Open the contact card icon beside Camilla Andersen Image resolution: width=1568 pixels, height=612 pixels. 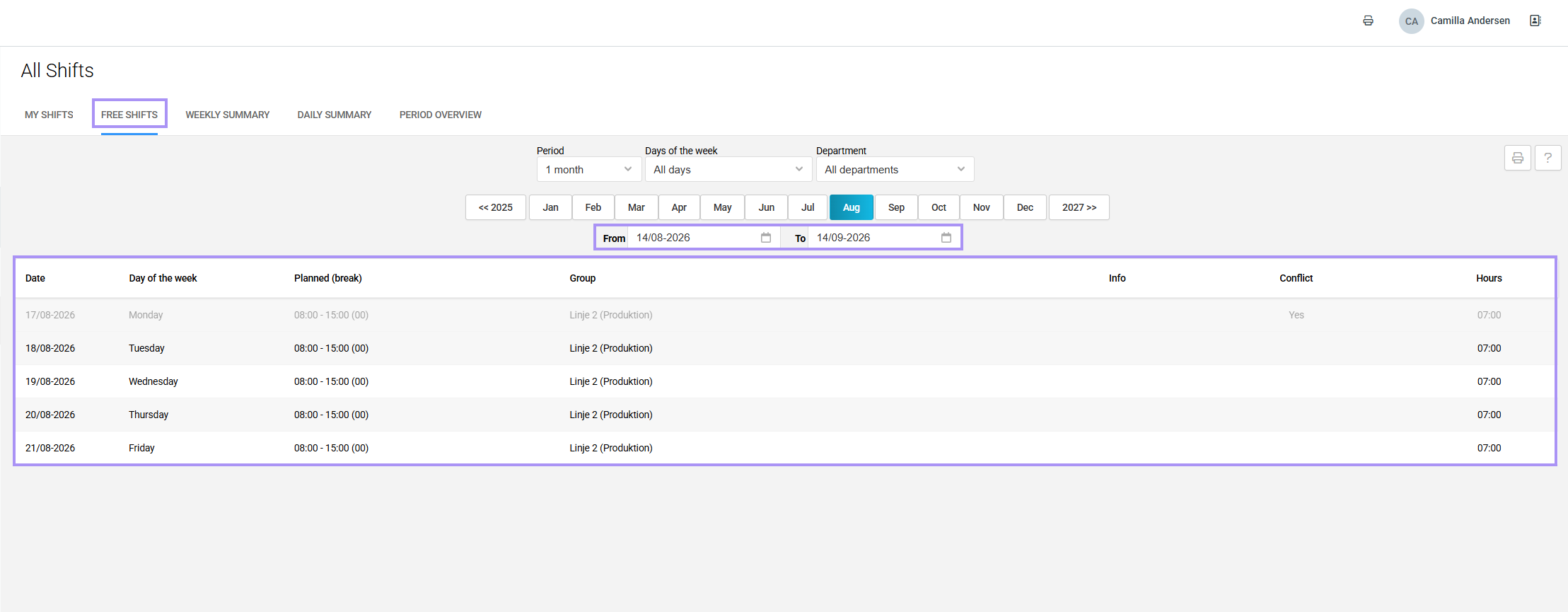point(1535,21)
